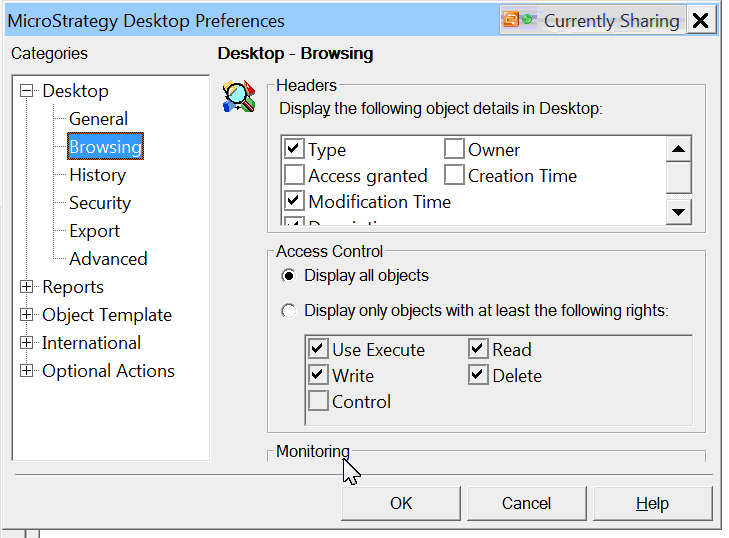Toggle the Use Execute checkbox
This screenshot has height=538, width=729.
click(x=318, y=349)
